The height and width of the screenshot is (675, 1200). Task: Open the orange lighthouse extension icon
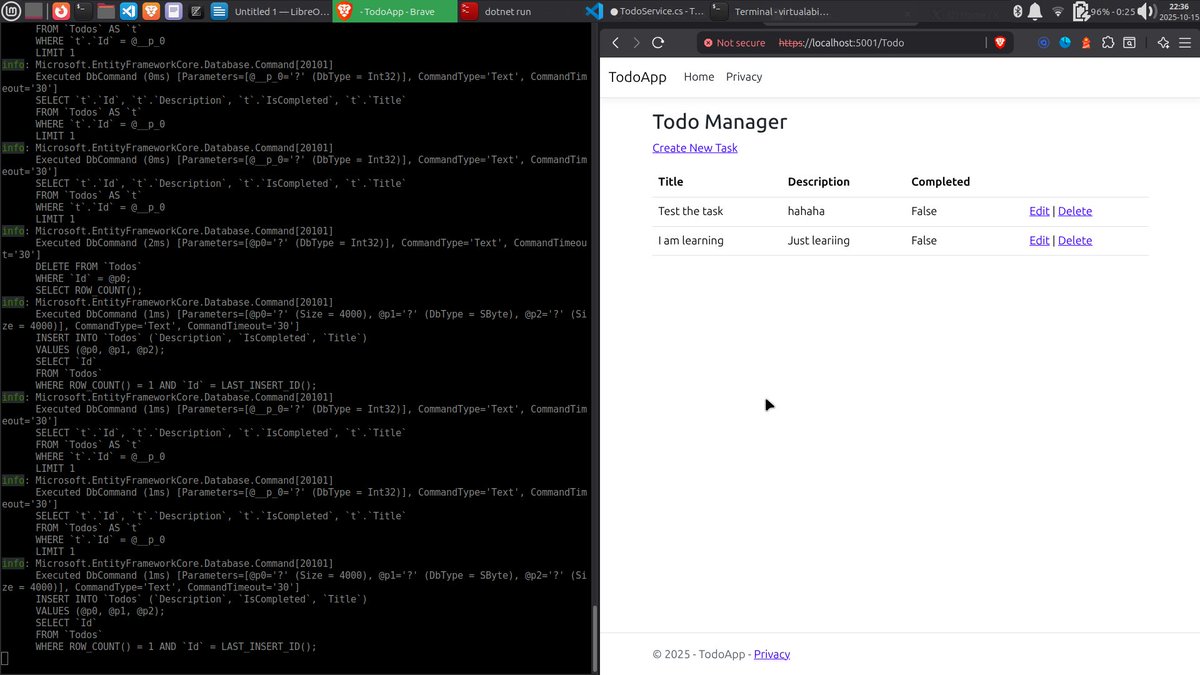click(x=1086, y=43)
